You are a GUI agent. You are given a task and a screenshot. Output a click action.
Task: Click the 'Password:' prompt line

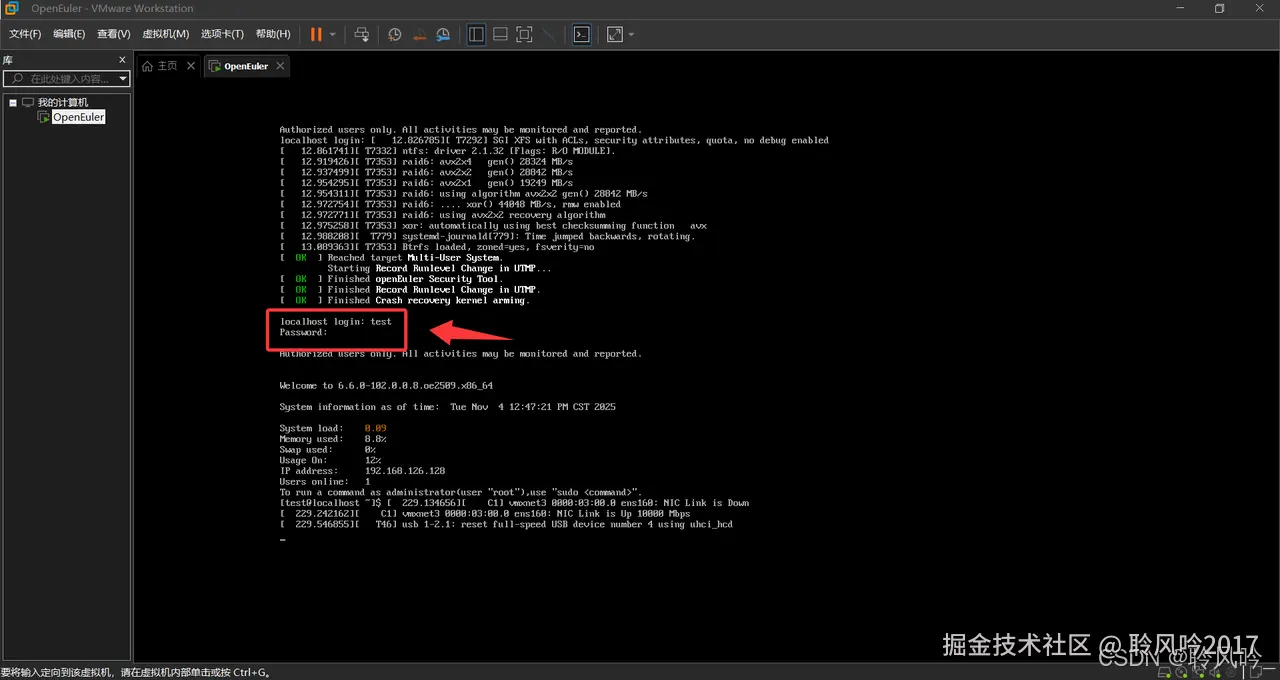click(x=304, y=332)
